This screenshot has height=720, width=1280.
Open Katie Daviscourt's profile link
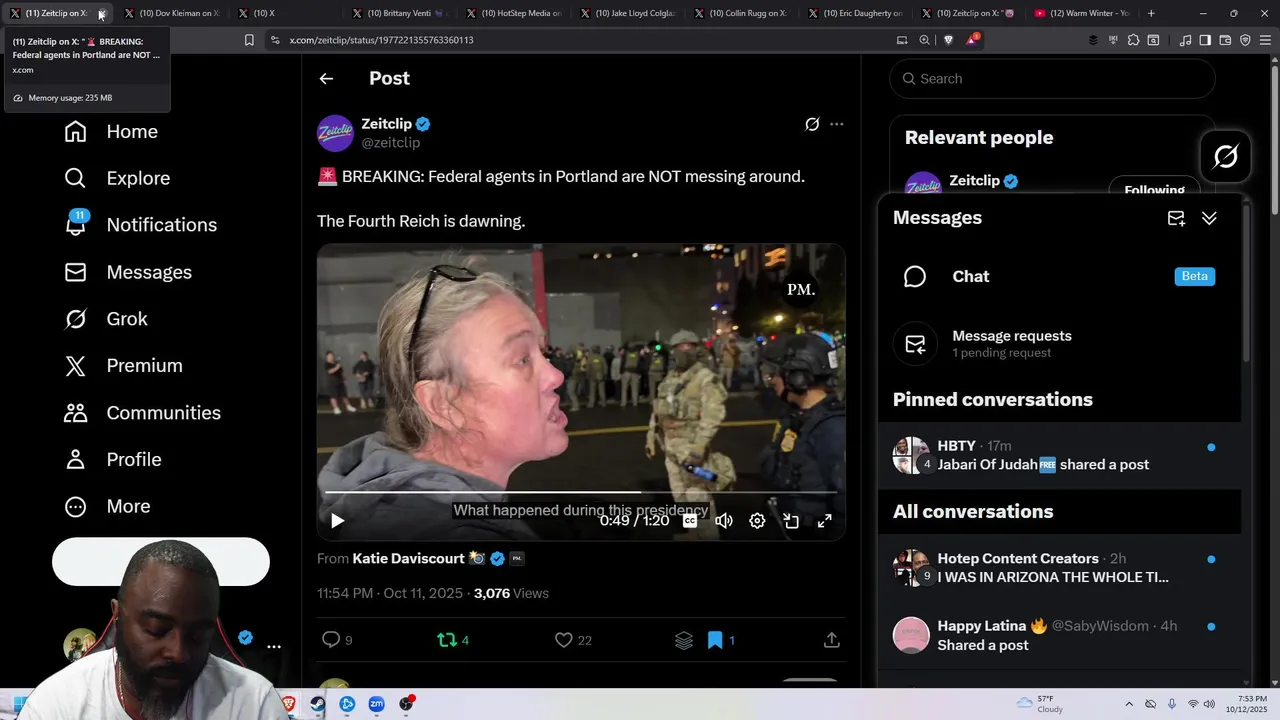[x=408, y=558]
